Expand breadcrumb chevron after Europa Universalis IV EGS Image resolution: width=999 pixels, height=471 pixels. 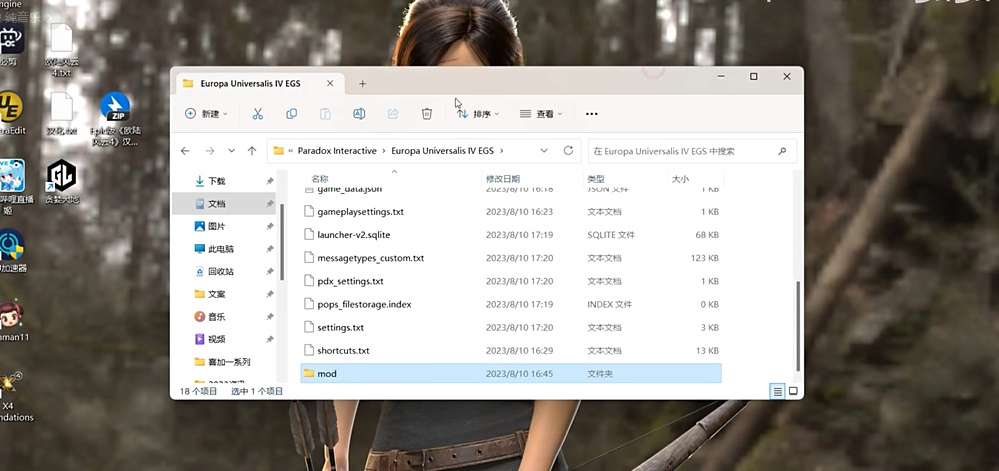502,151
